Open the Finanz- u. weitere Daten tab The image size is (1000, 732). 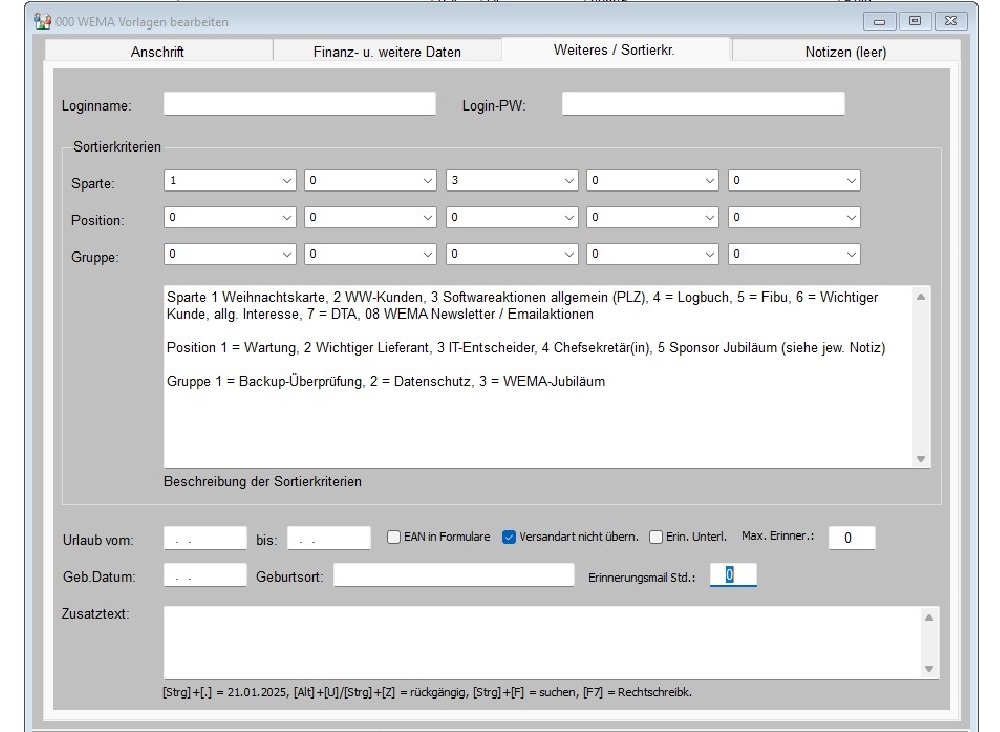pyautogui.click(x=387, y=52)
